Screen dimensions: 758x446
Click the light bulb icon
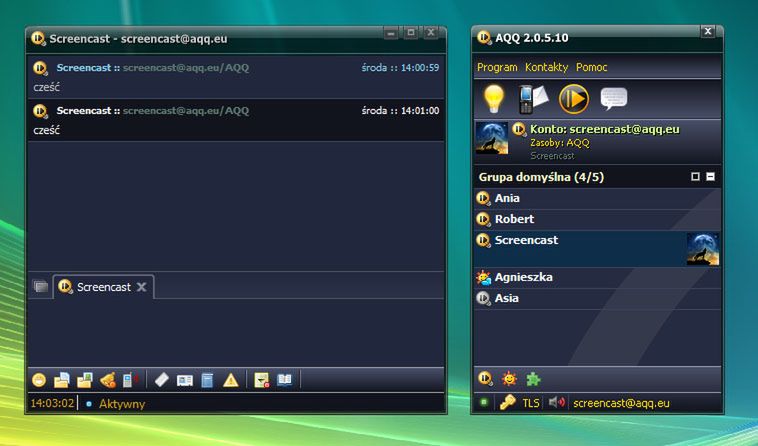coord(494,99)
